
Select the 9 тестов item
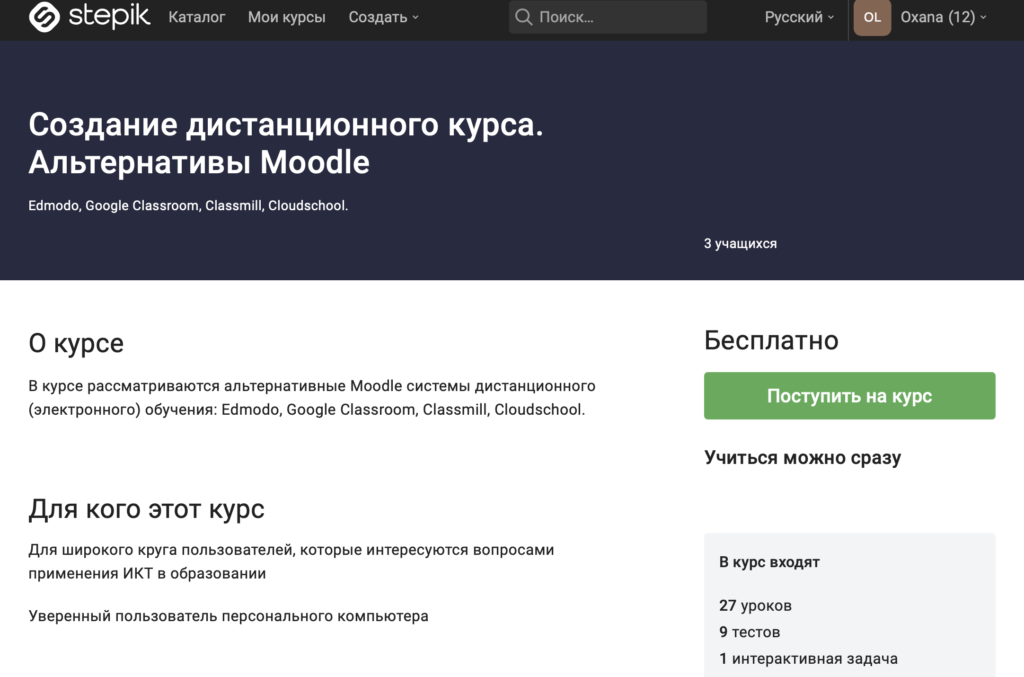[749, 632]
